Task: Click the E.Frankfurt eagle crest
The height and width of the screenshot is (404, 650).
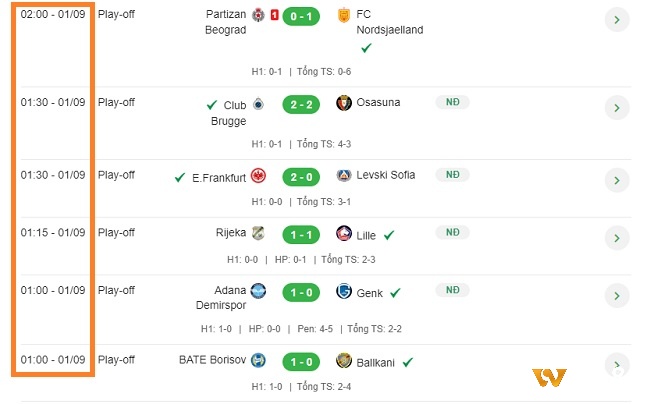Action: [x=258, y=176]
